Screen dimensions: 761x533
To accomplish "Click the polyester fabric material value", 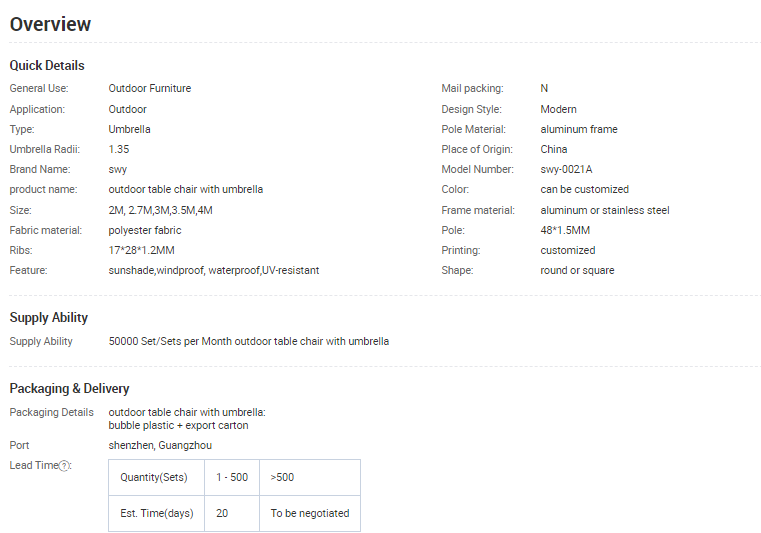I will (x=145, y=230).
